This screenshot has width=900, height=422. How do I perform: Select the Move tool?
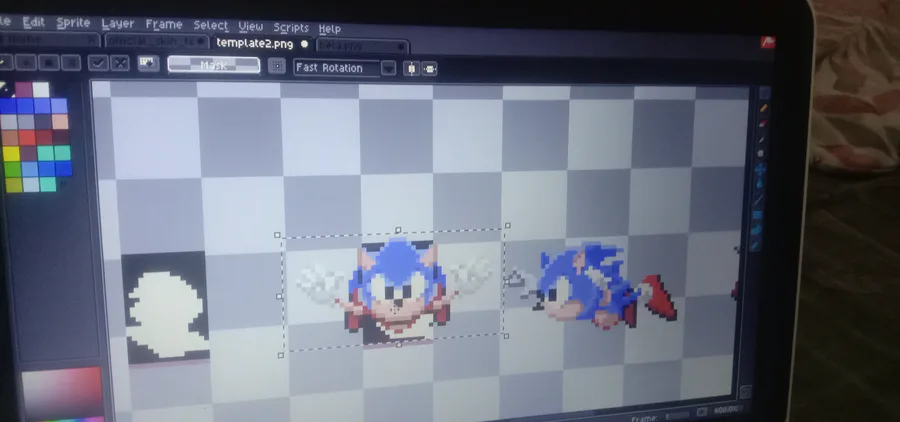click(x=761, y=169)
